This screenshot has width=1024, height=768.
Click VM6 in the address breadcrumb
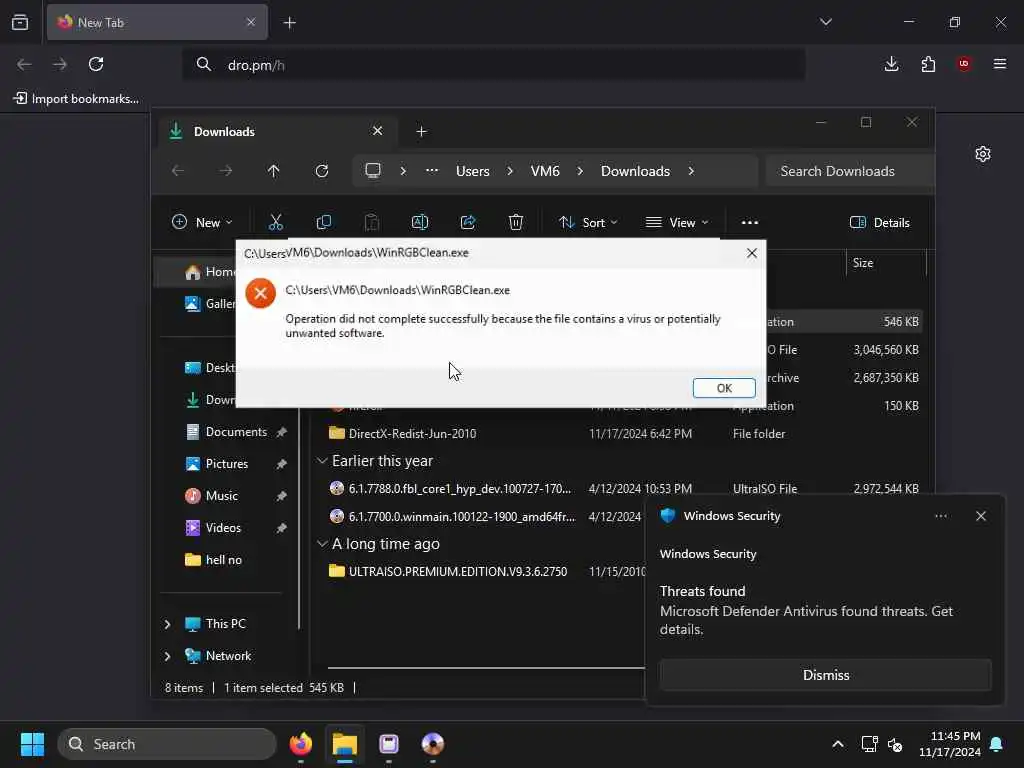(545, 171)
